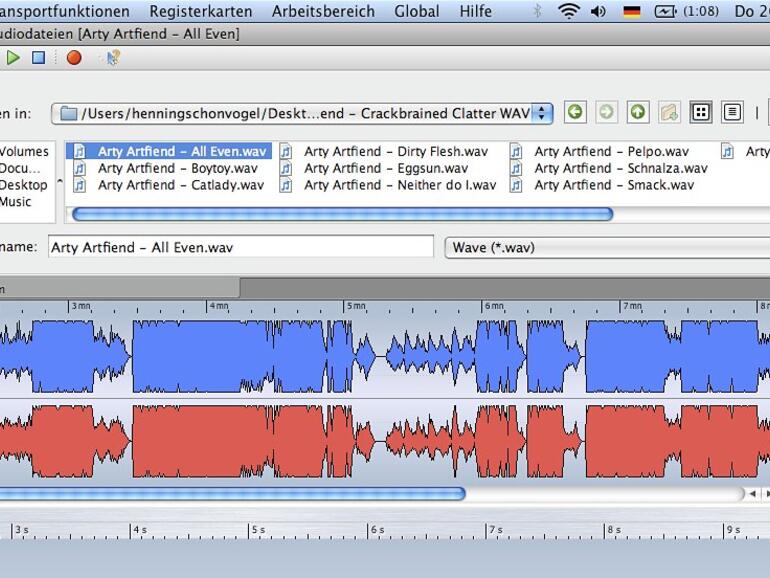This screenshot has height=578, width=770.
Task: Switch file browser to list details view
Action: 732,113
